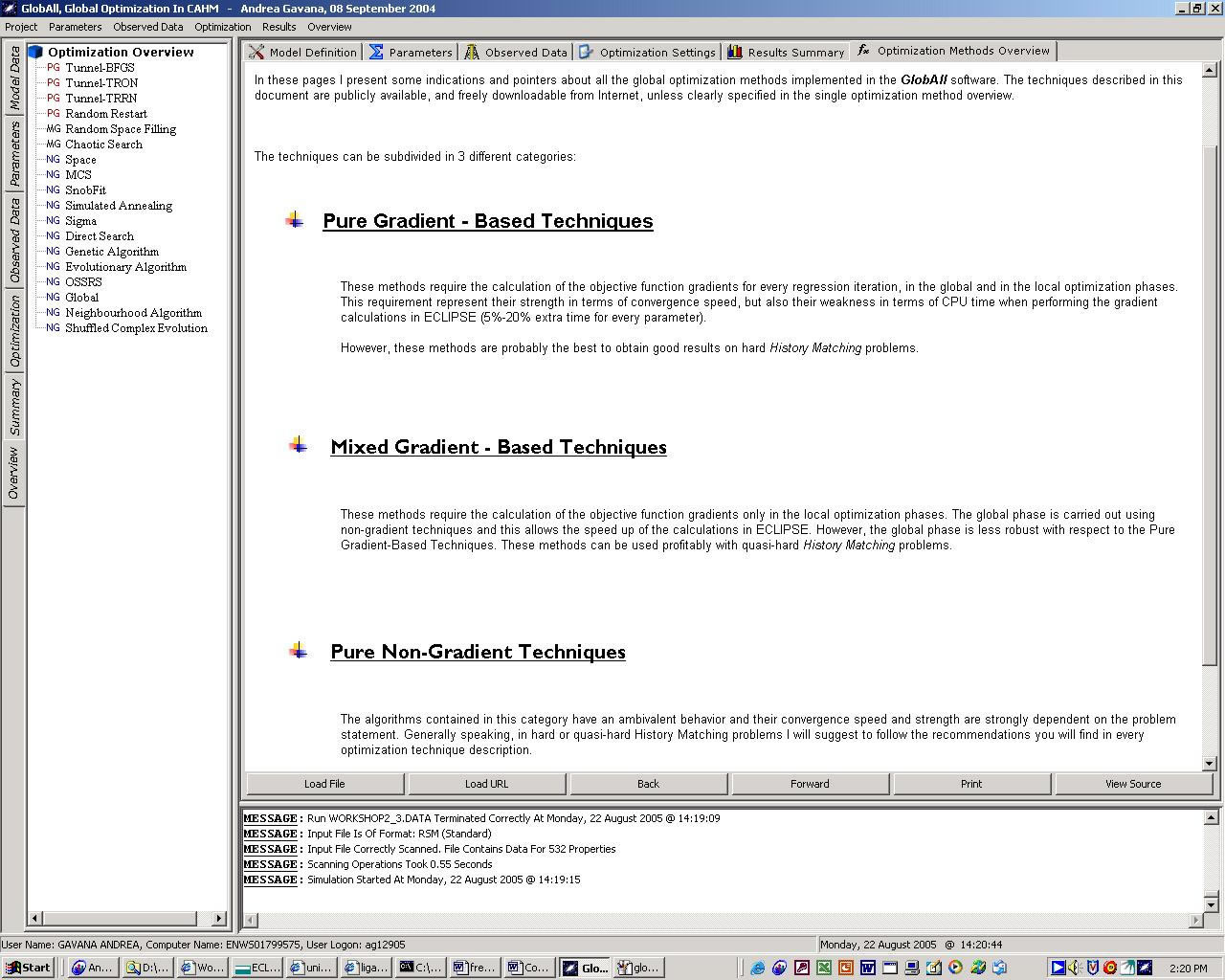Open the Pure Non-Gradient Techniques link
Viewport: 1225px width, 980px height.
[x=478, y=652]
